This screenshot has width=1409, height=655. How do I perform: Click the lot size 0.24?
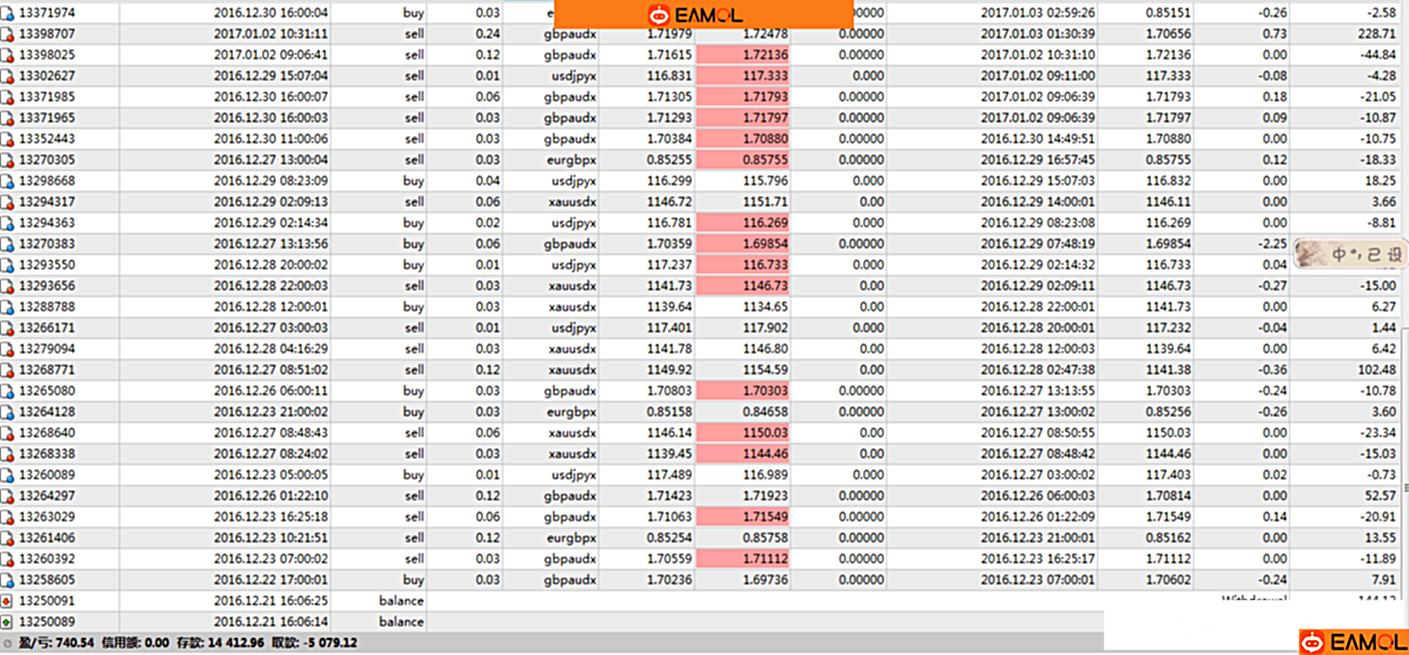pos(487,34)
